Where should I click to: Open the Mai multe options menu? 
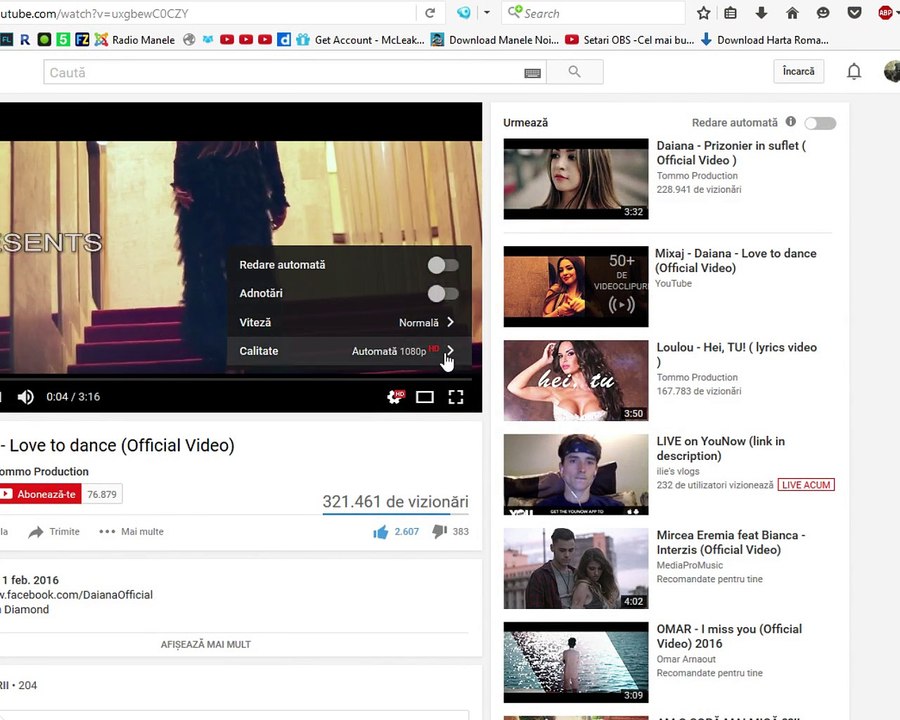tap(131, 532)
